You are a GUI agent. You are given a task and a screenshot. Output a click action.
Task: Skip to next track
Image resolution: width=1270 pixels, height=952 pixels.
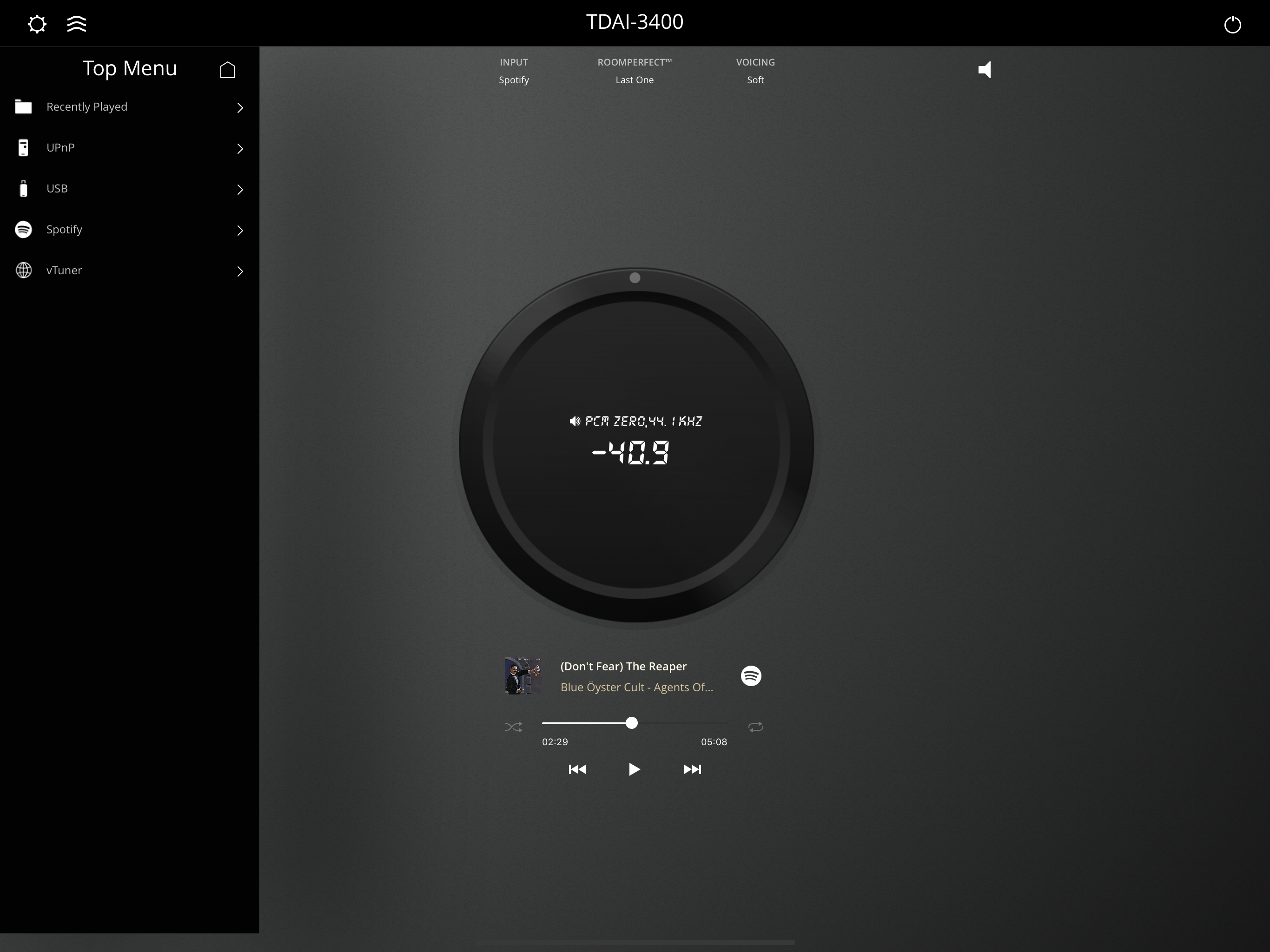coord(693,769)
